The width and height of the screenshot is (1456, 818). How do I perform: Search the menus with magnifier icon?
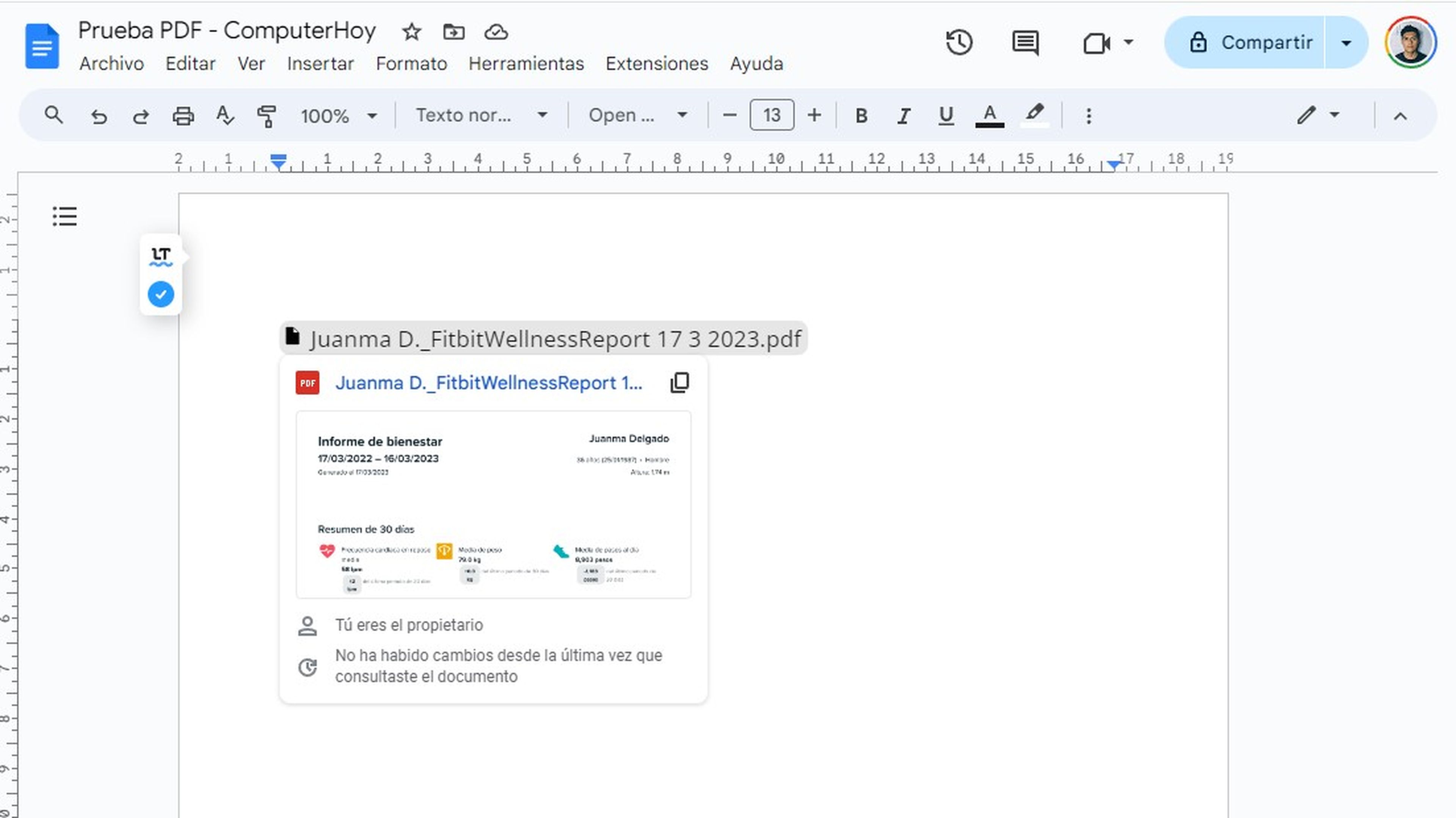coord(54,115)
